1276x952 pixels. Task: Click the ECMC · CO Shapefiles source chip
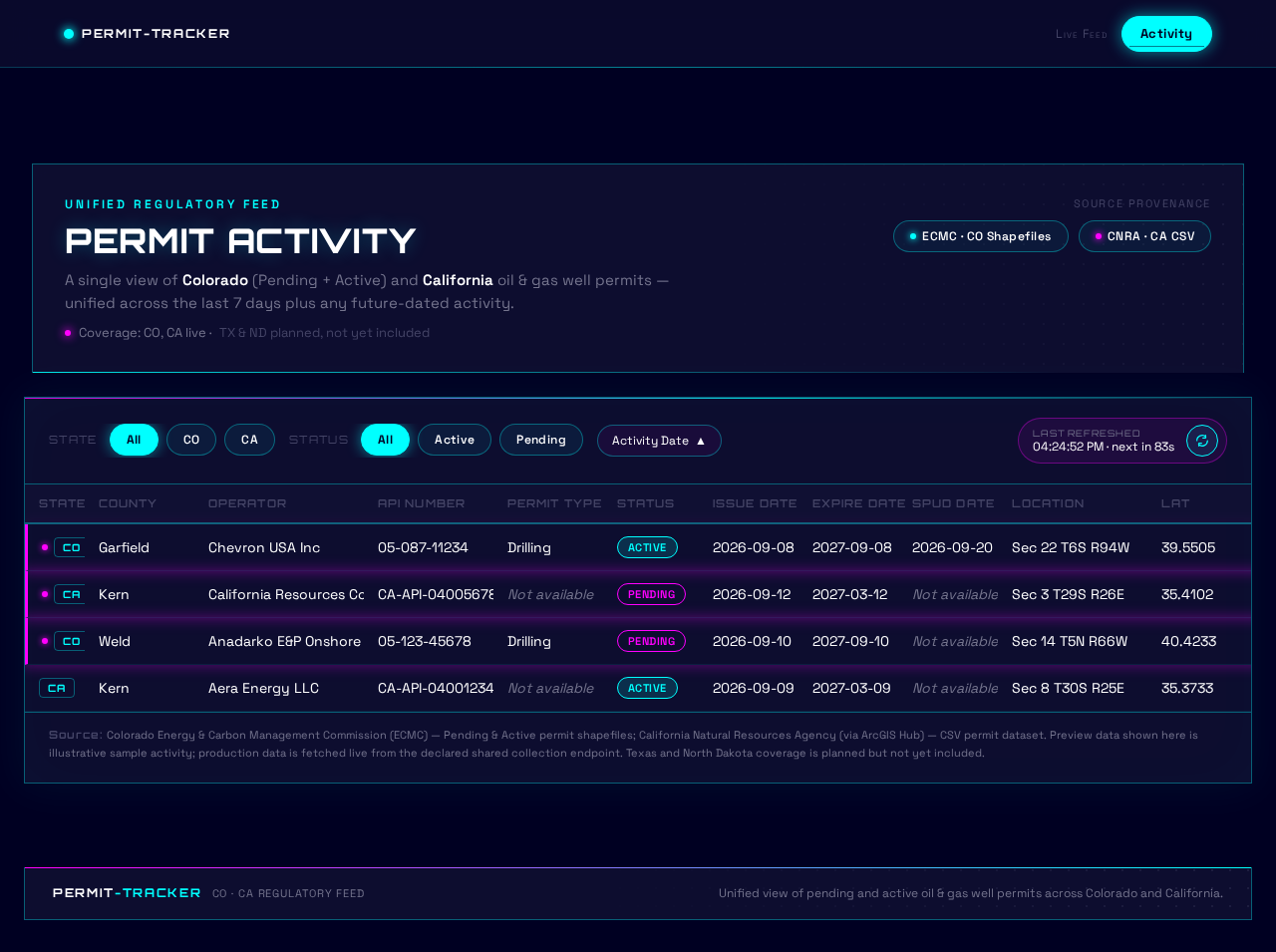pyautogui.click(x=981, y=236)
